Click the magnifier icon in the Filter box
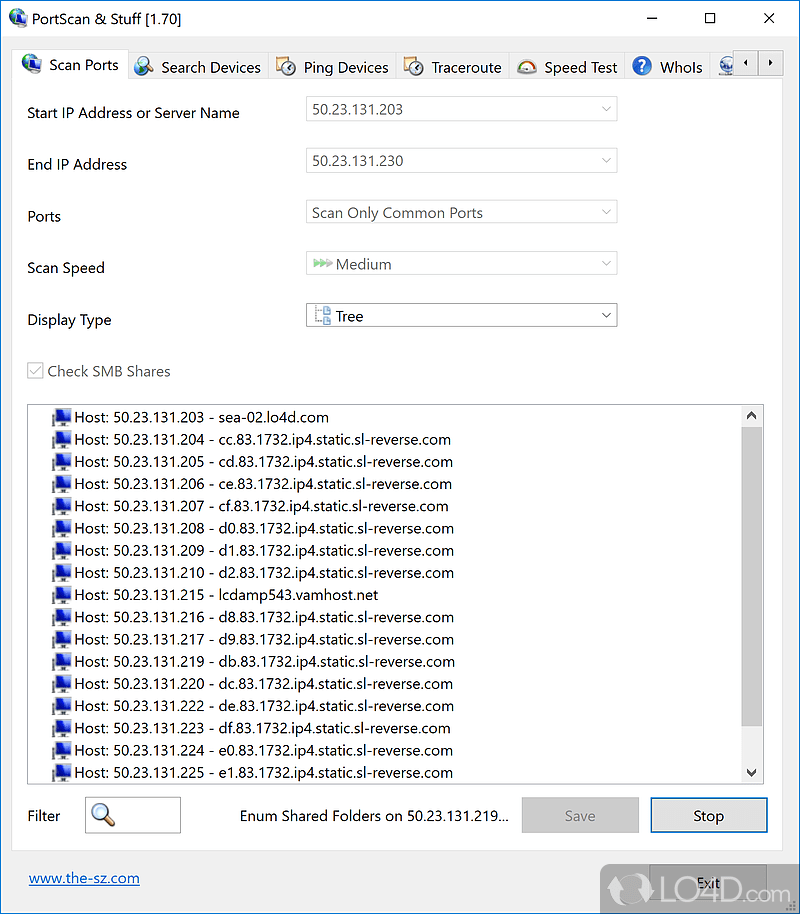Image resolution: width=800 pixels, height=914 pixels. pos(101,815)
